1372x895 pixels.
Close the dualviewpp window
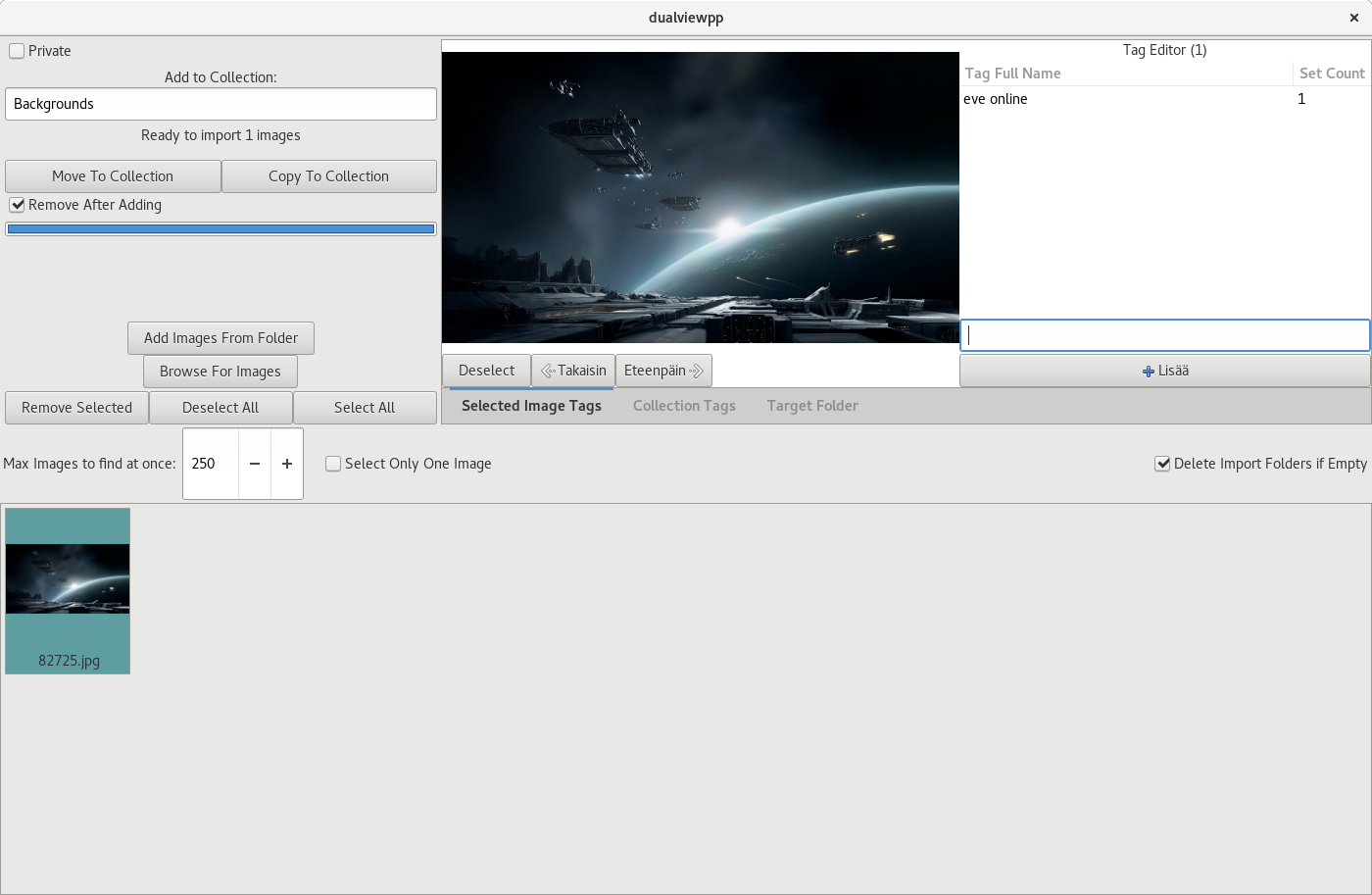pos(1353,18)
